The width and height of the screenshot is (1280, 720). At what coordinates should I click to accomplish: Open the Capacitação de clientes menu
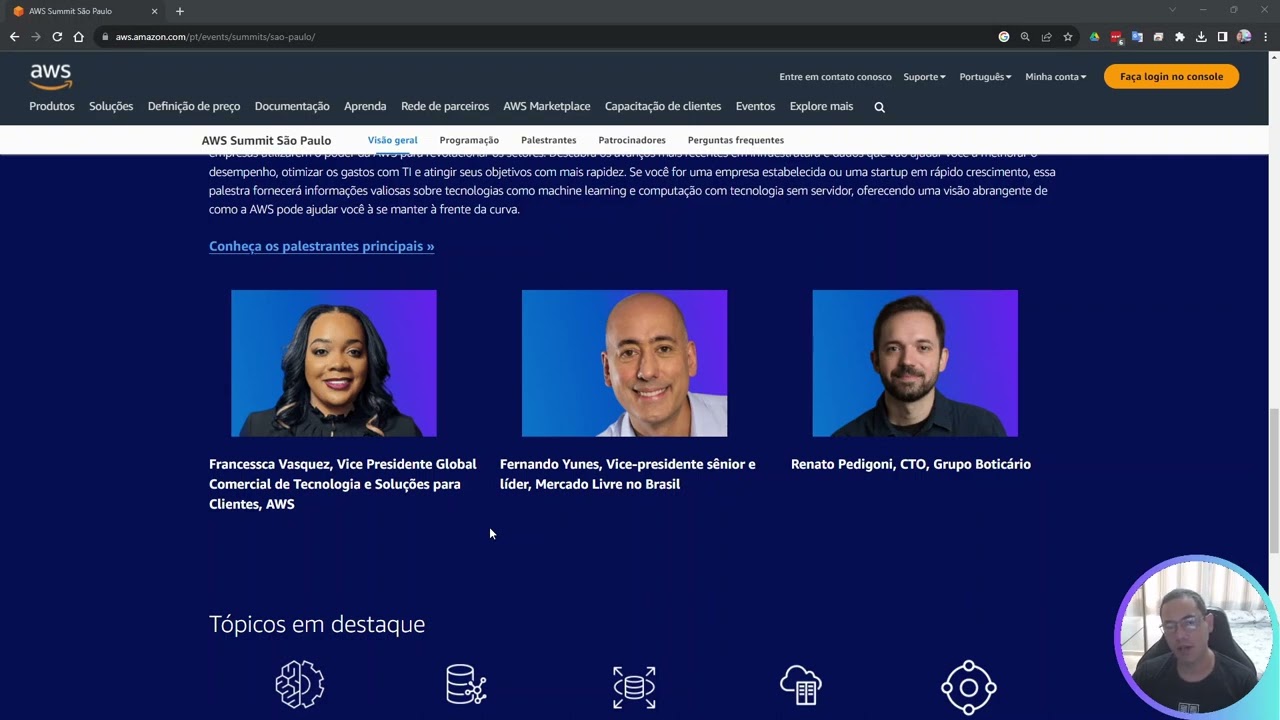663,106
